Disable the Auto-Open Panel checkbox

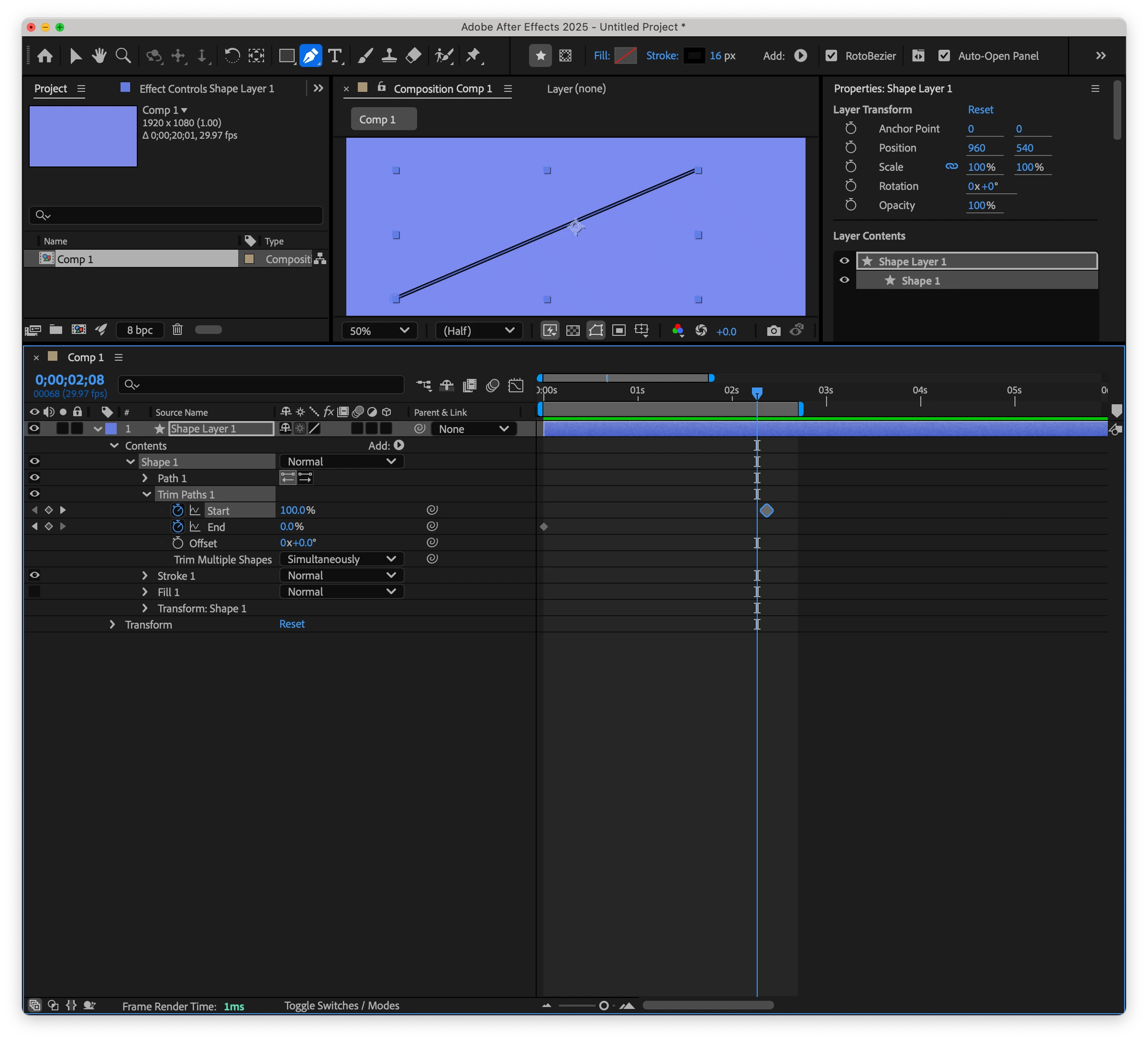[x=944, y=55]
